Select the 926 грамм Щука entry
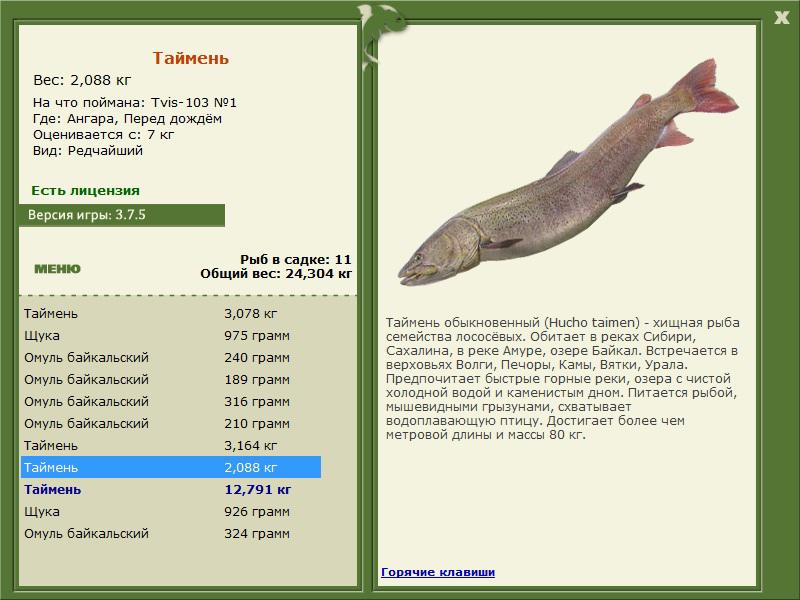The image size is (800, 600). [x=171, y=511]
